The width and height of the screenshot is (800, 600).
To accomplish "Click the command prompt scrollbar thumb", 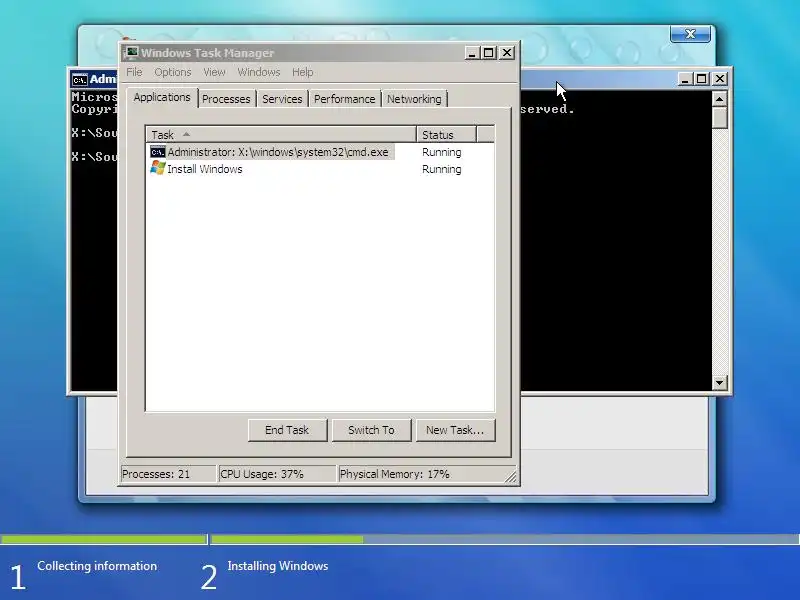I will click(719, 117).
